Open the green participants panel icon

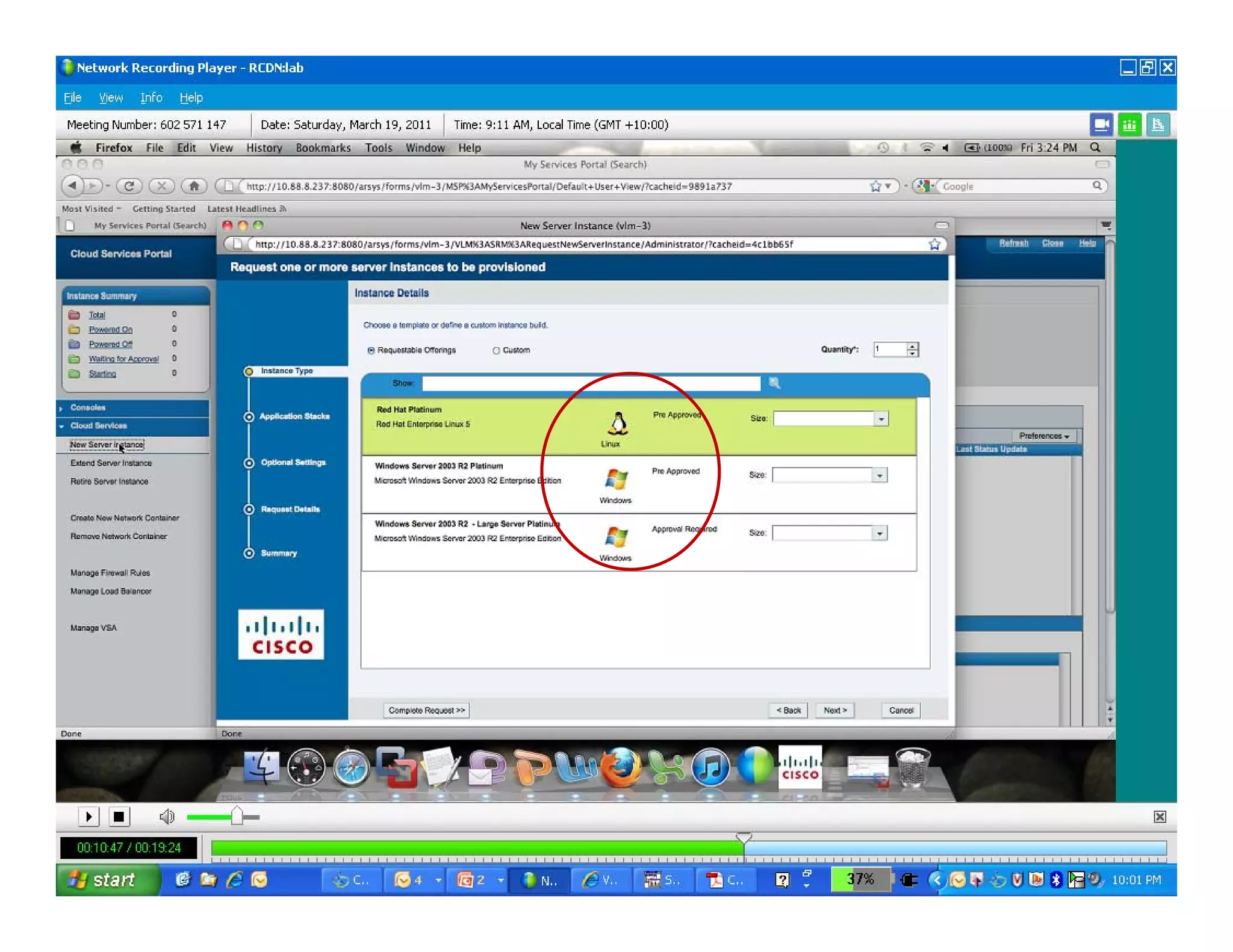[x=1129, y=125]
